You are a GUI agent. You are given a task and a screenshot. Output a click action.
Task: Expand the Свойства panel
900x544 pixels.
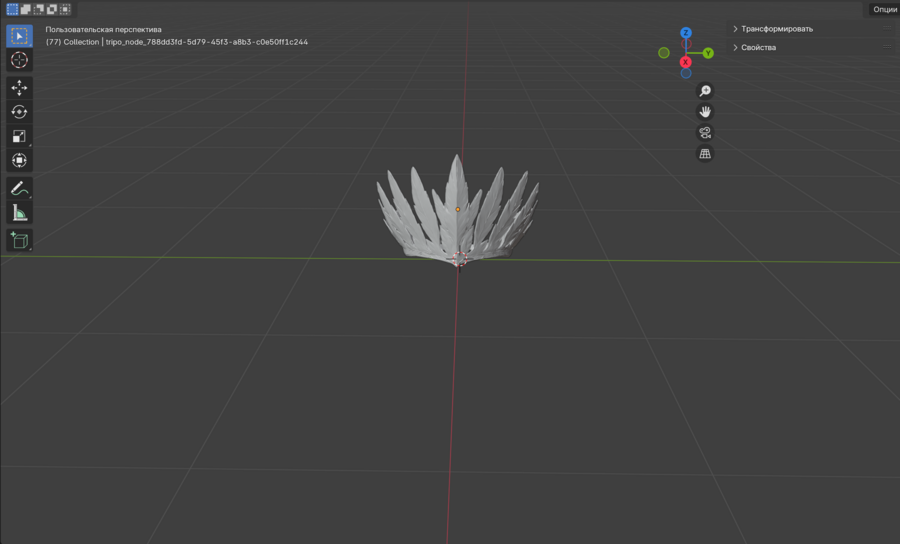[x=757, y=47]
